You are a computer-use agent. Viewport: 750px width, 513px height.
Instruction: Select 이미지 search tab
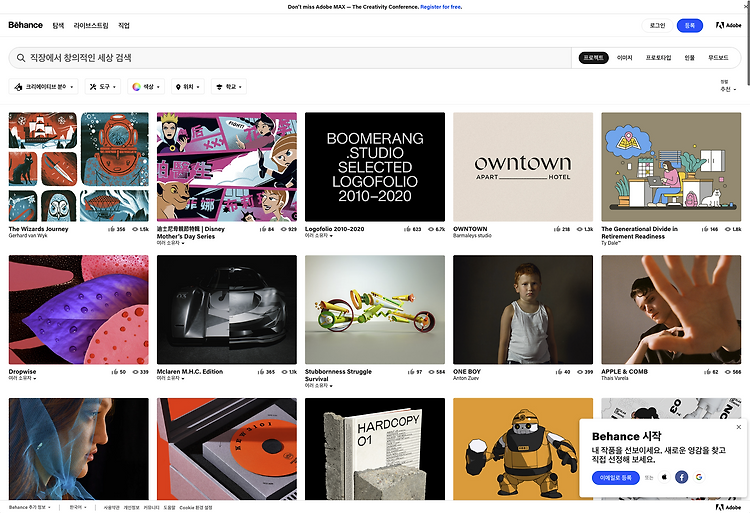point(625,58)
